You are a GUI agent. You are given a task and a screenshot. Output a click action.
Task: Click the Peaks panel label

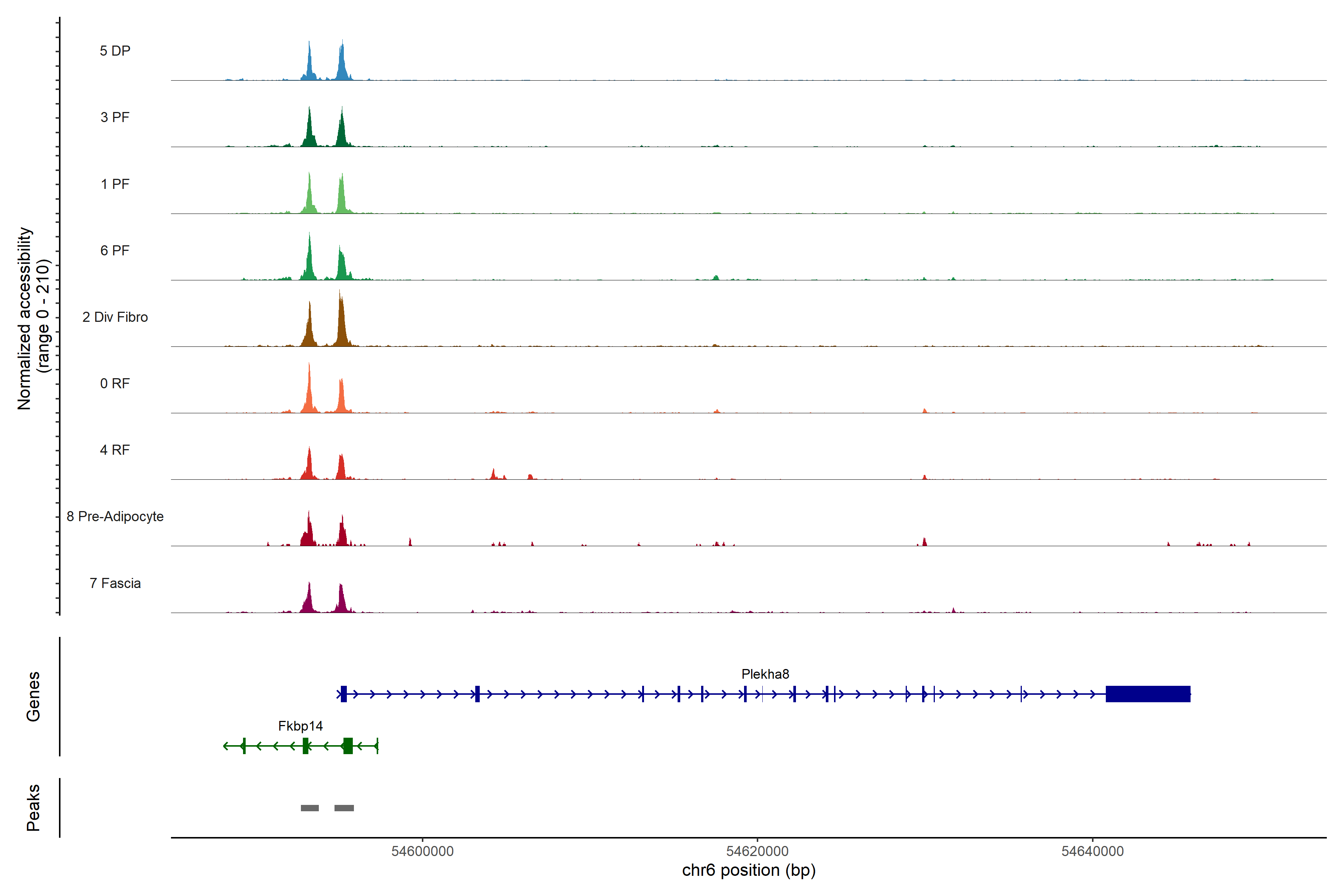pos(33,808)
